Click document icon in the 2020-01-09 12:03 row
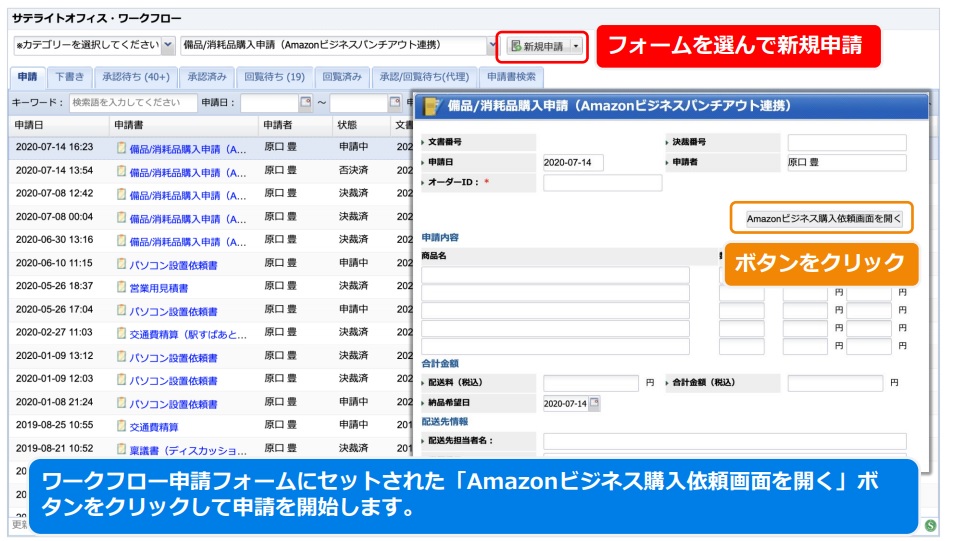Image resolution: width=953 pixels, height=541 pixels. click(x=122, y=379)
